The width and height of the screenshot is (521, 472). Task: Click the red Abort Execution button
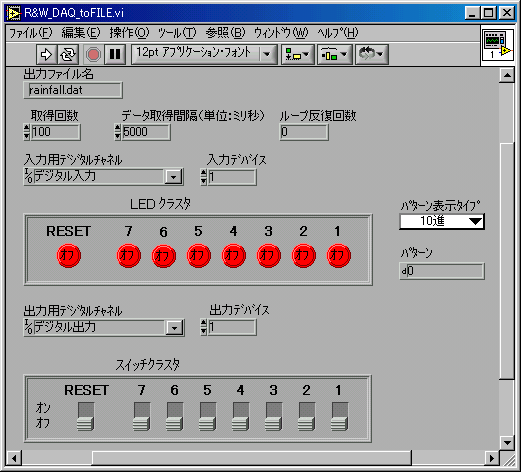coord(93,54)
